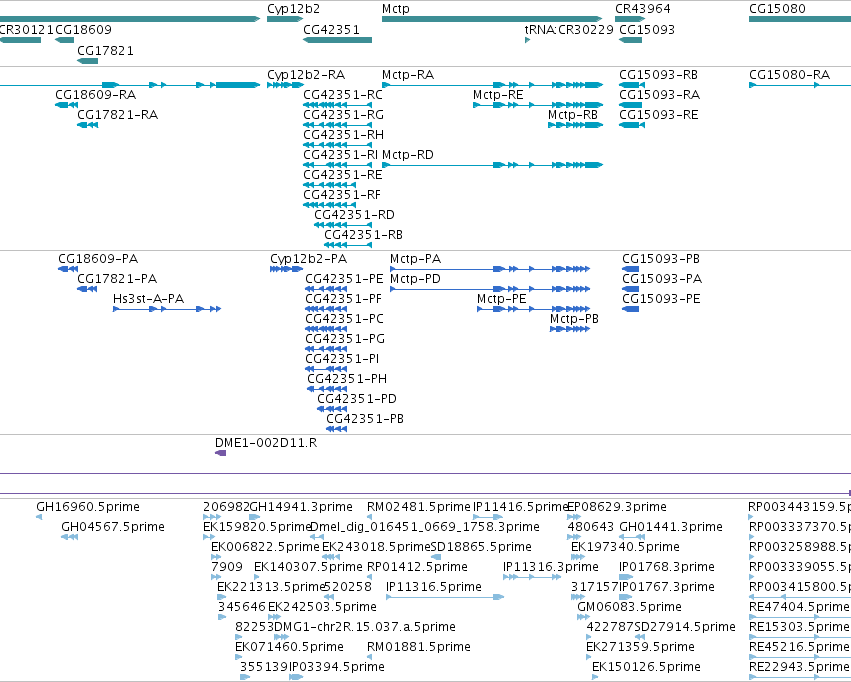The image size is (851, 682).
Task: Click the CG42351 gene label
Action: coord(331,29)
